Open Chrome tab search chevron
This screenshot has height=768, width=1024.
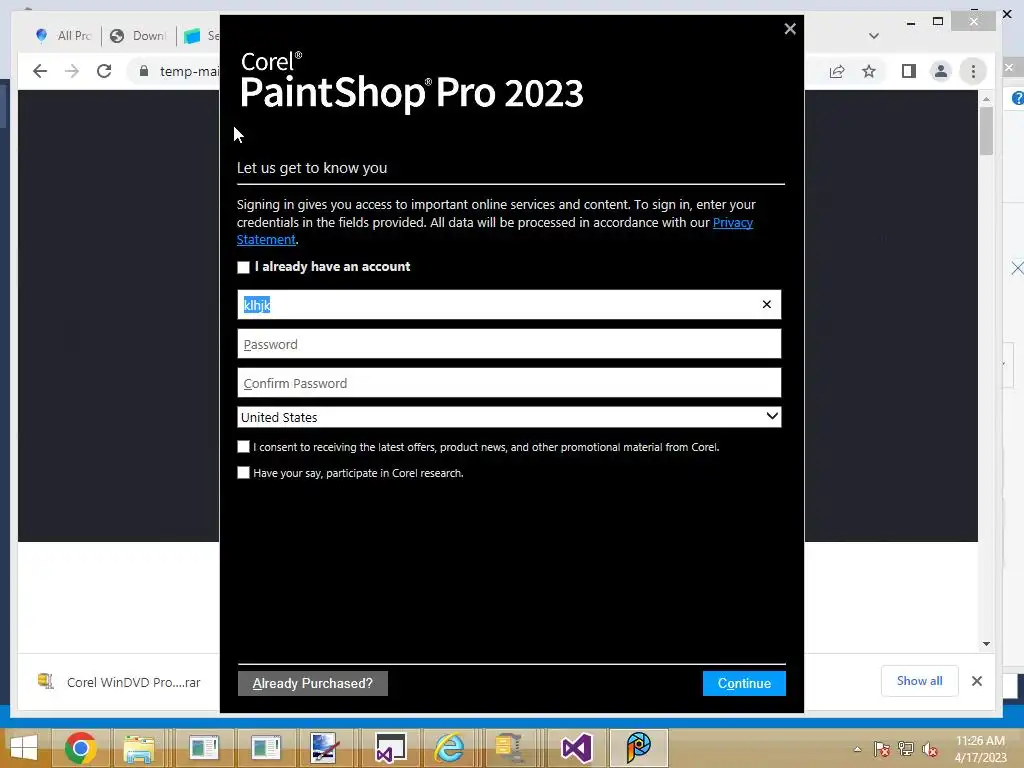pyautogui.click(x=874, y=36)
